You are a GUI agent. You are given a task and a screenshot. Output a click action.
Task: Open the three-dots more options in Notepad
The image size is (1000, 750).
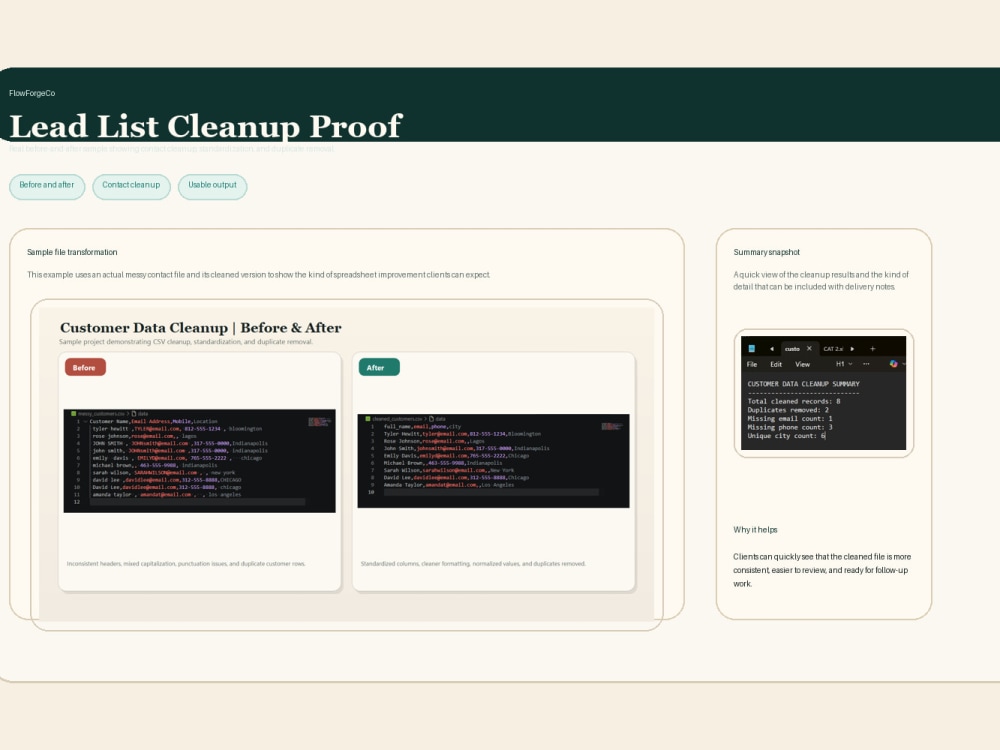coord(866,364)
